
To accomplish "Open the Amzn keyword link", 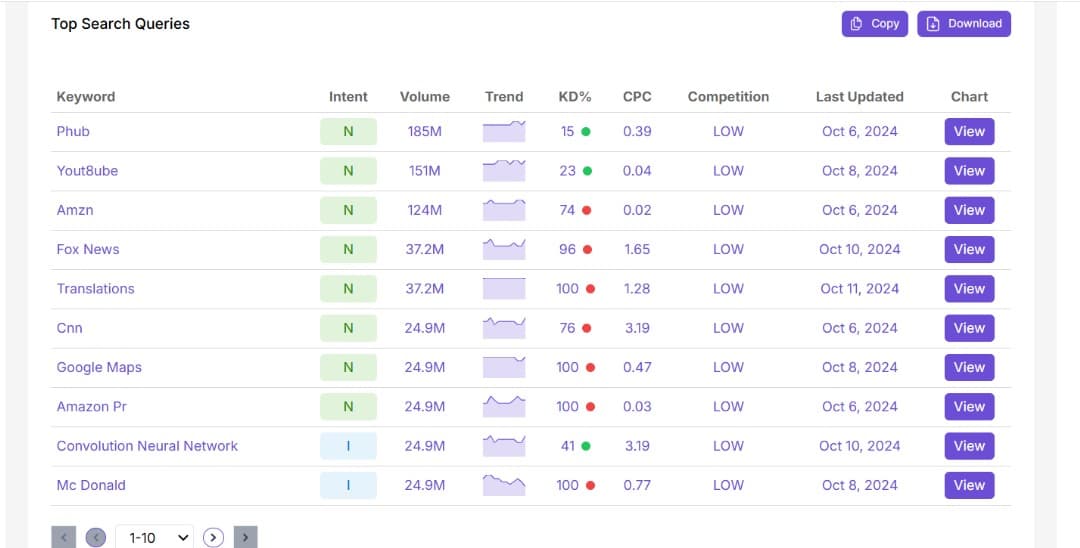I will [x=75, y=210].
